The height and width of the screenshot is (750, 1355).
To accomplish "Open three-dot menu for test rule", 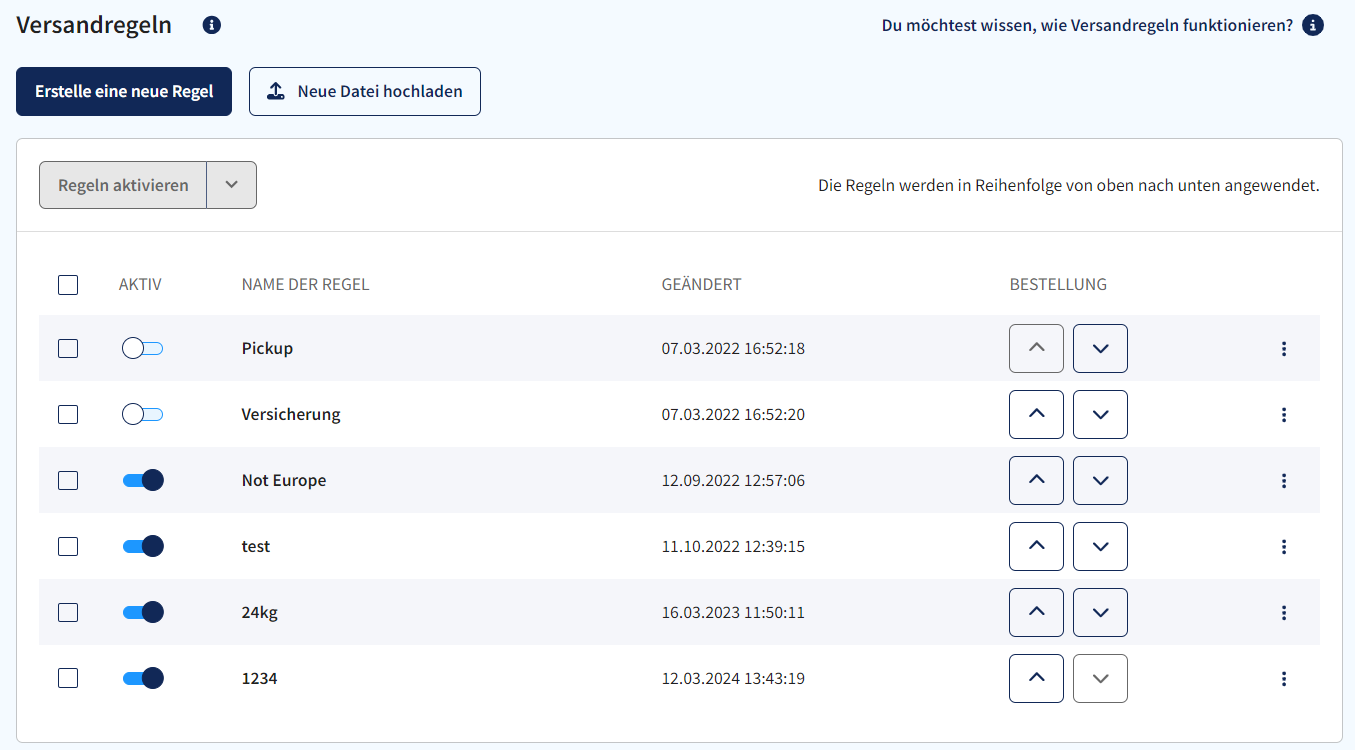I will pyautogui.click(x=1284, y=547).
